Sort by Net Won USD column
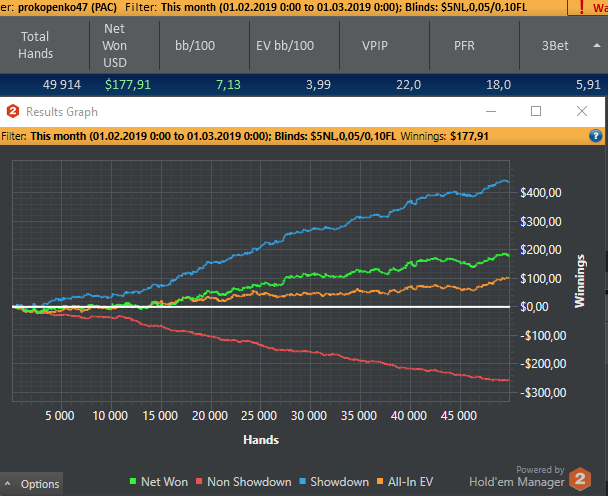Screen dimensions: 608x496 tap(115, 45)
